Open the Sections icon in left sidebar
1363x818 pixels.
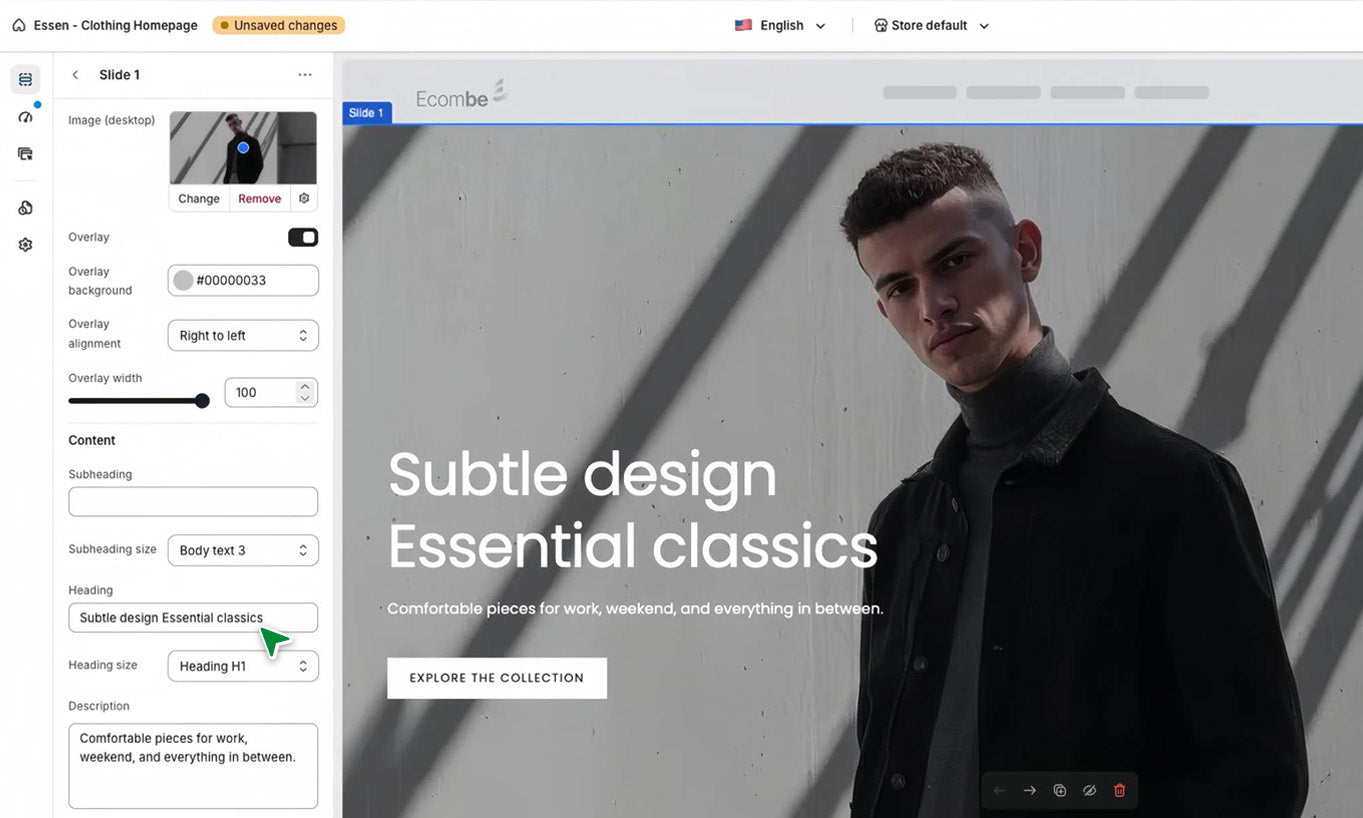click(25, 80)
